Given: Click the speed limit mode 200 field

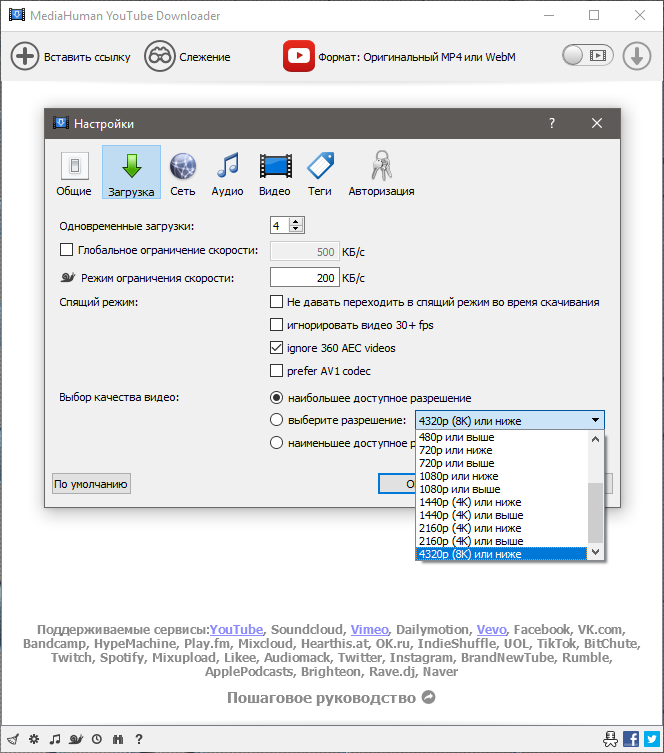Looking at the screenshot, I should click(305, 278).
